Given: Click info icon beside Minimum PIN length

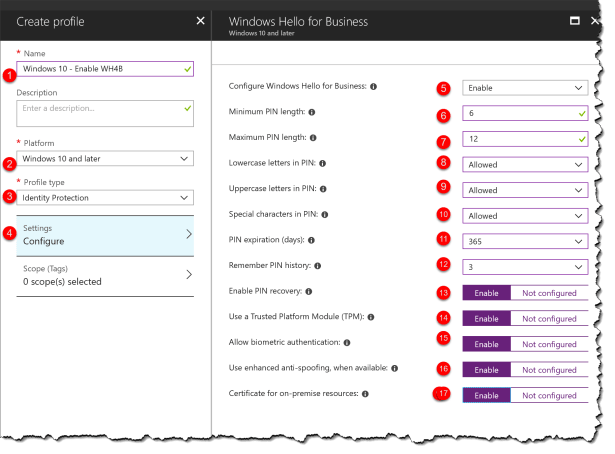Looking at the screenshot, I should click(x=313, y=113).
